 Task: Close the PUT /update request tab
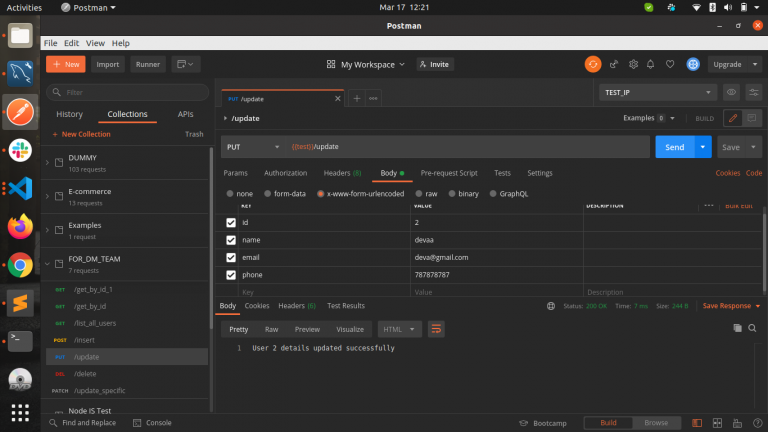(337, 98)
